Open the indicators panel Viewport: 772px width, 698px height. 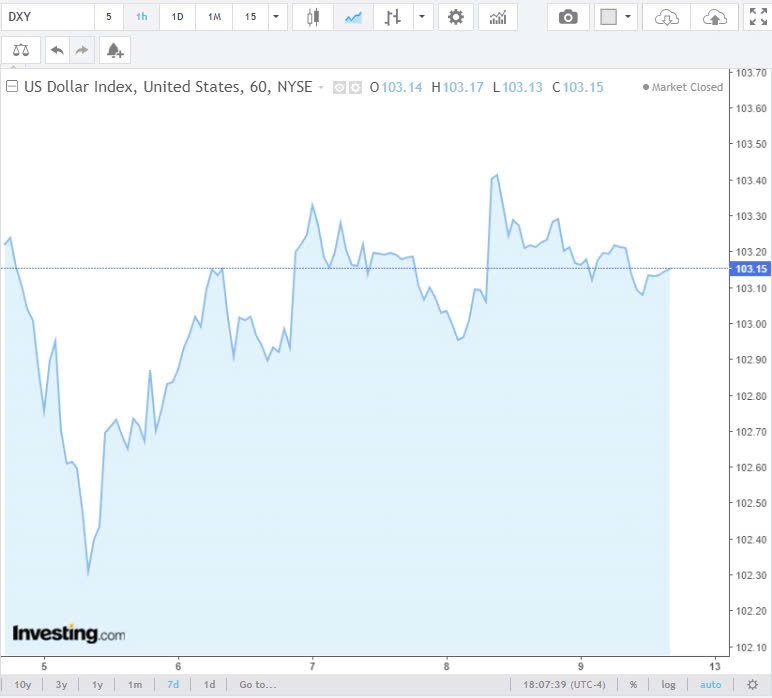497,17
